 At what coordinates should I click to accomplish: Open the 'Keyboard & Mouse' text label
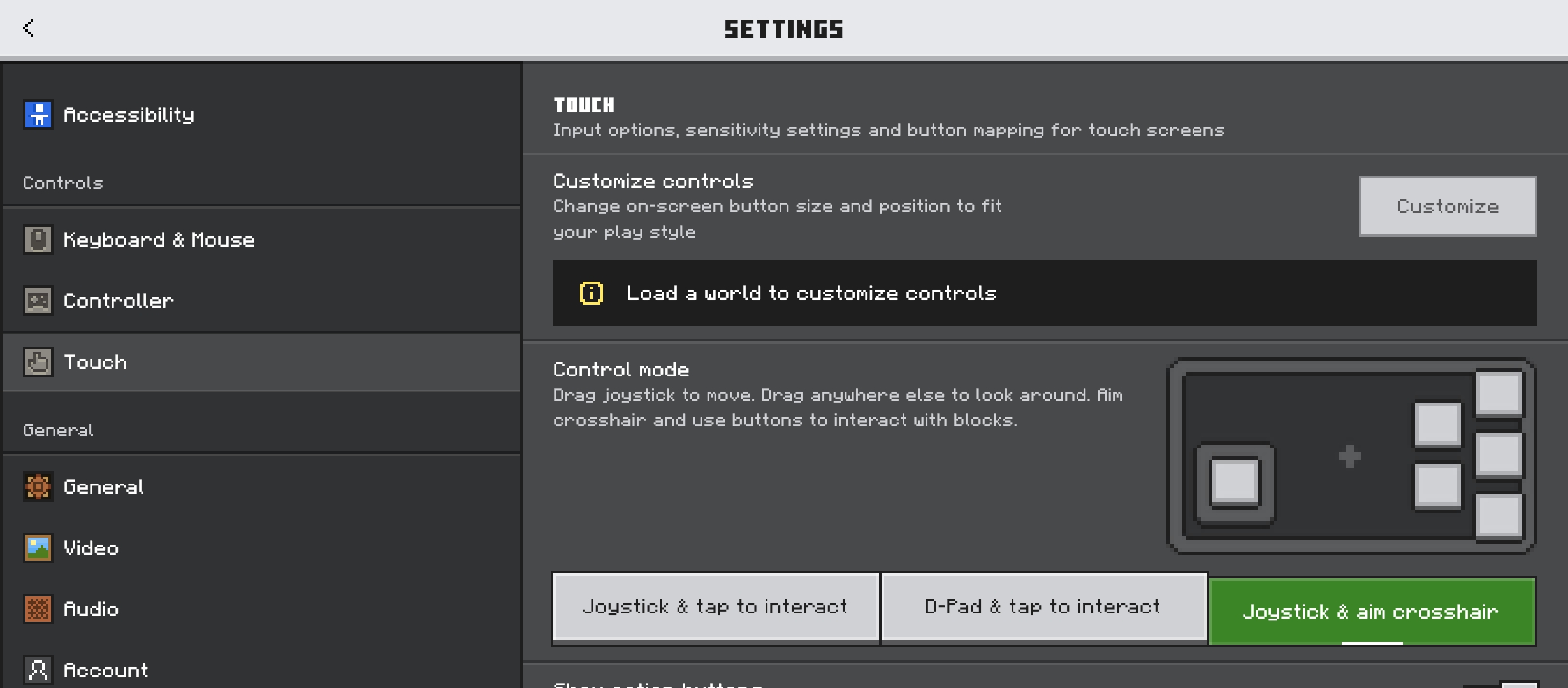[x=159, y=240]
